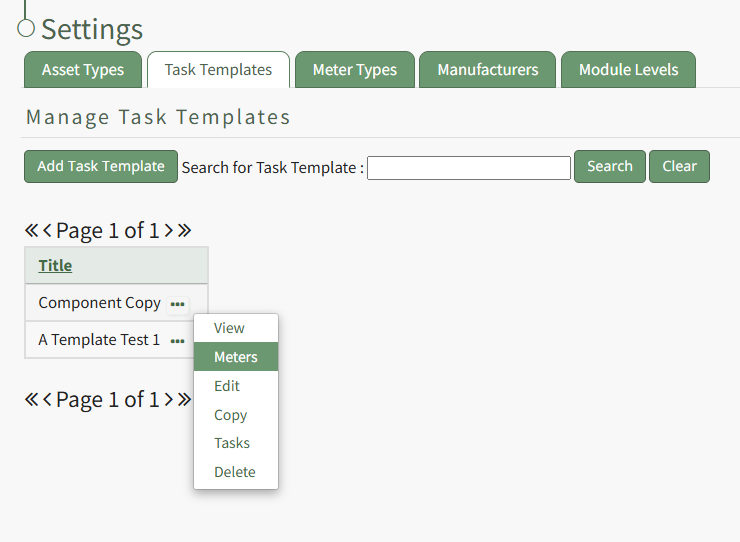Screen dimensions: 740x542
Task: Click next page arrow in top pagination
Action: pyautogui.click(x=169, y=231)
